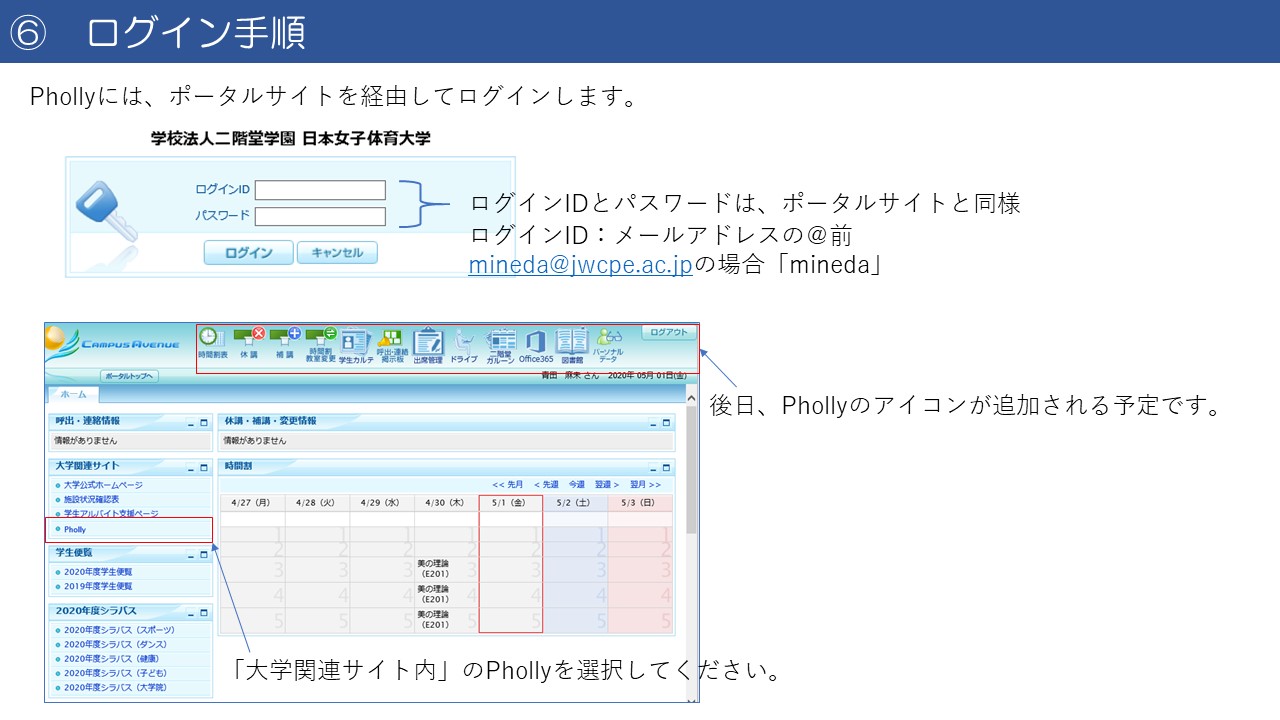
Task: Open the ドライブ icon
Action: [464, 346]
